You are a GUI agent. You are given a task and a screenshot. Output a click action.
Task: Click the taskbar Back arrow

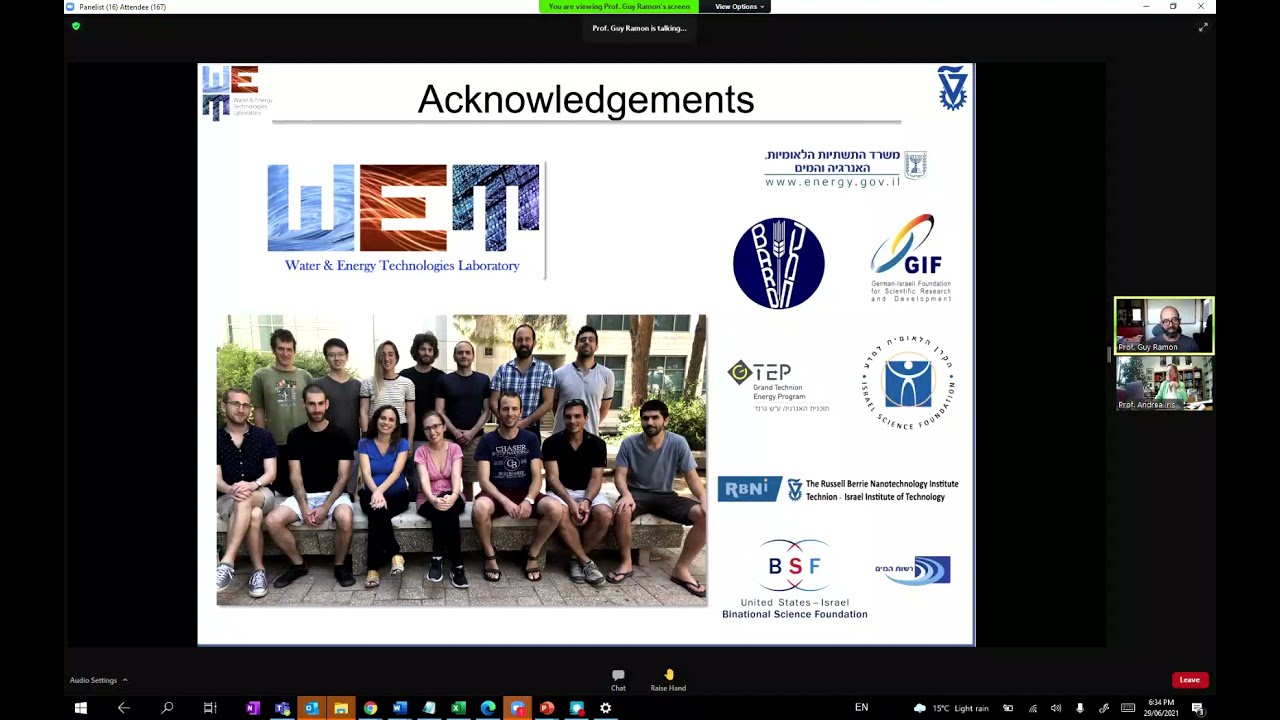point(124,708)
